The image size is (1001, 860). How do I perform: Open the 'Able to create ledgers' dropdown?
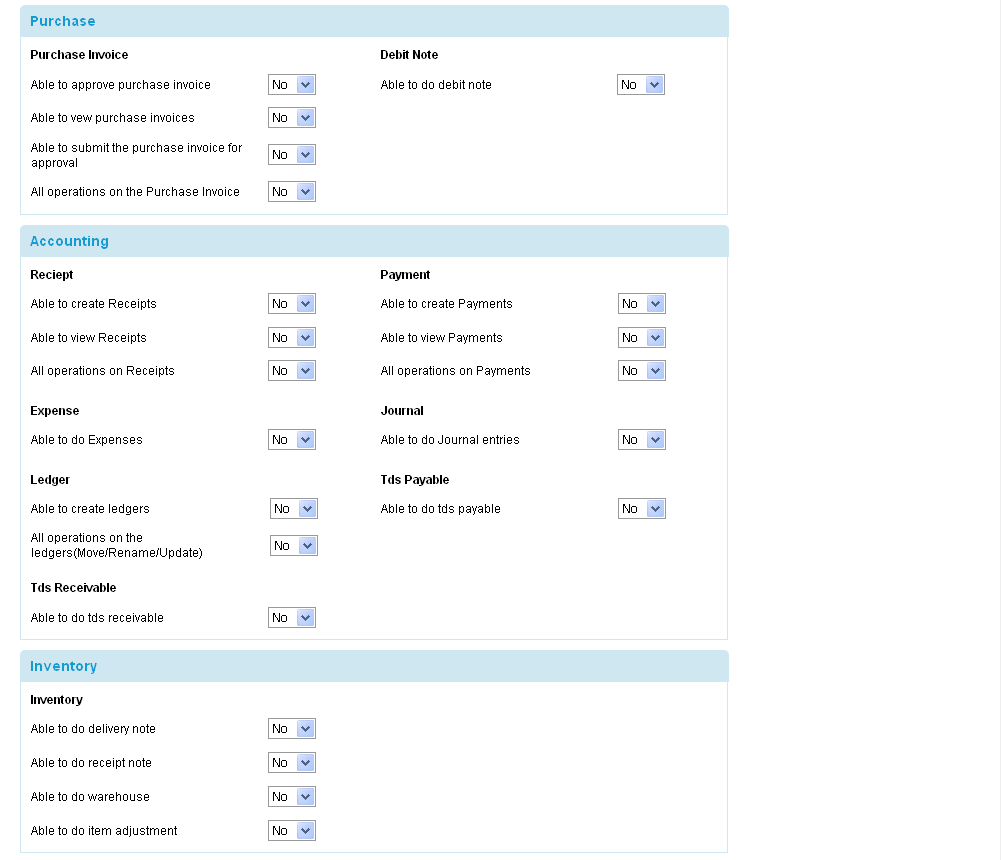pos(293,508)
